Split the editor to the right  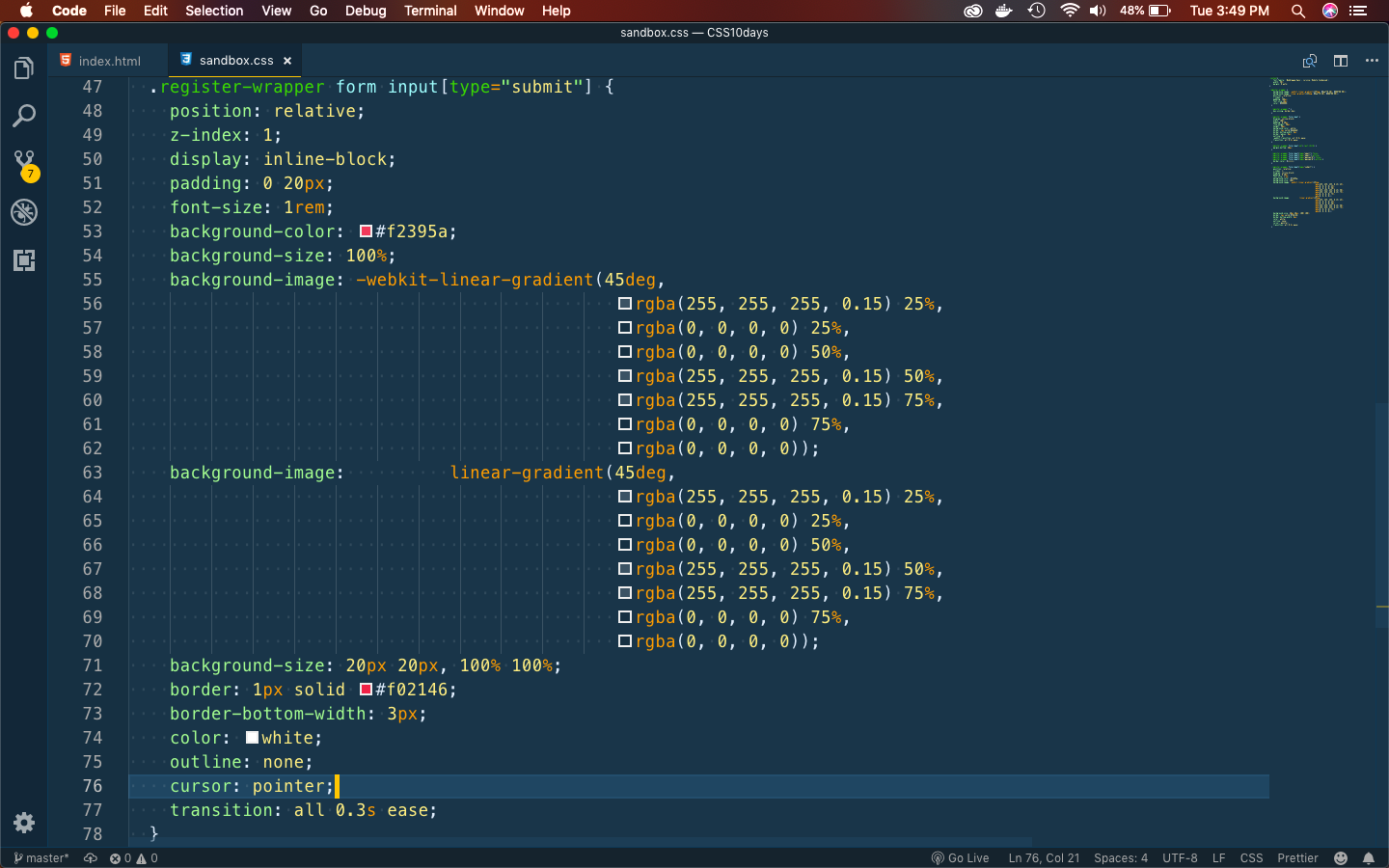pyautogui.click(x=1341, y=61)
